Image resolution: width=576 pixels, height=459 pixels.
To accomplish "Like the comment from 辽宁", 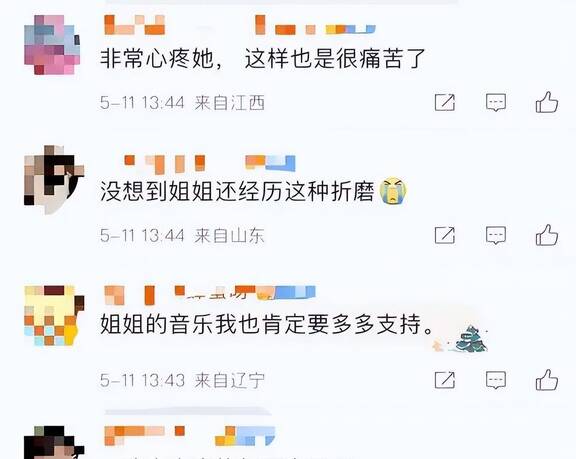I will click(x=547, y=380).
